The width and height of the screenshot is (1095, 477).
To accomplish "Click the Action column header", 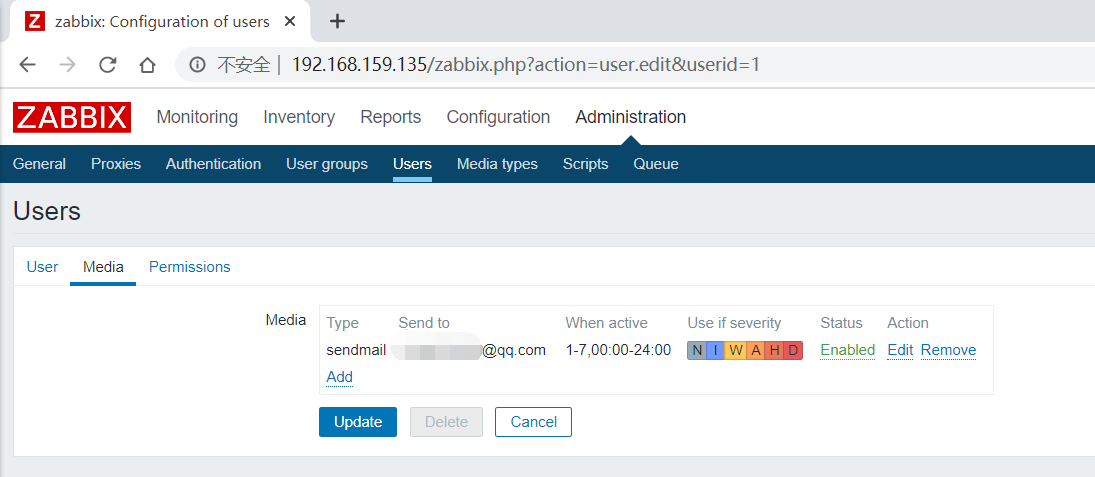I will point(908,323).
